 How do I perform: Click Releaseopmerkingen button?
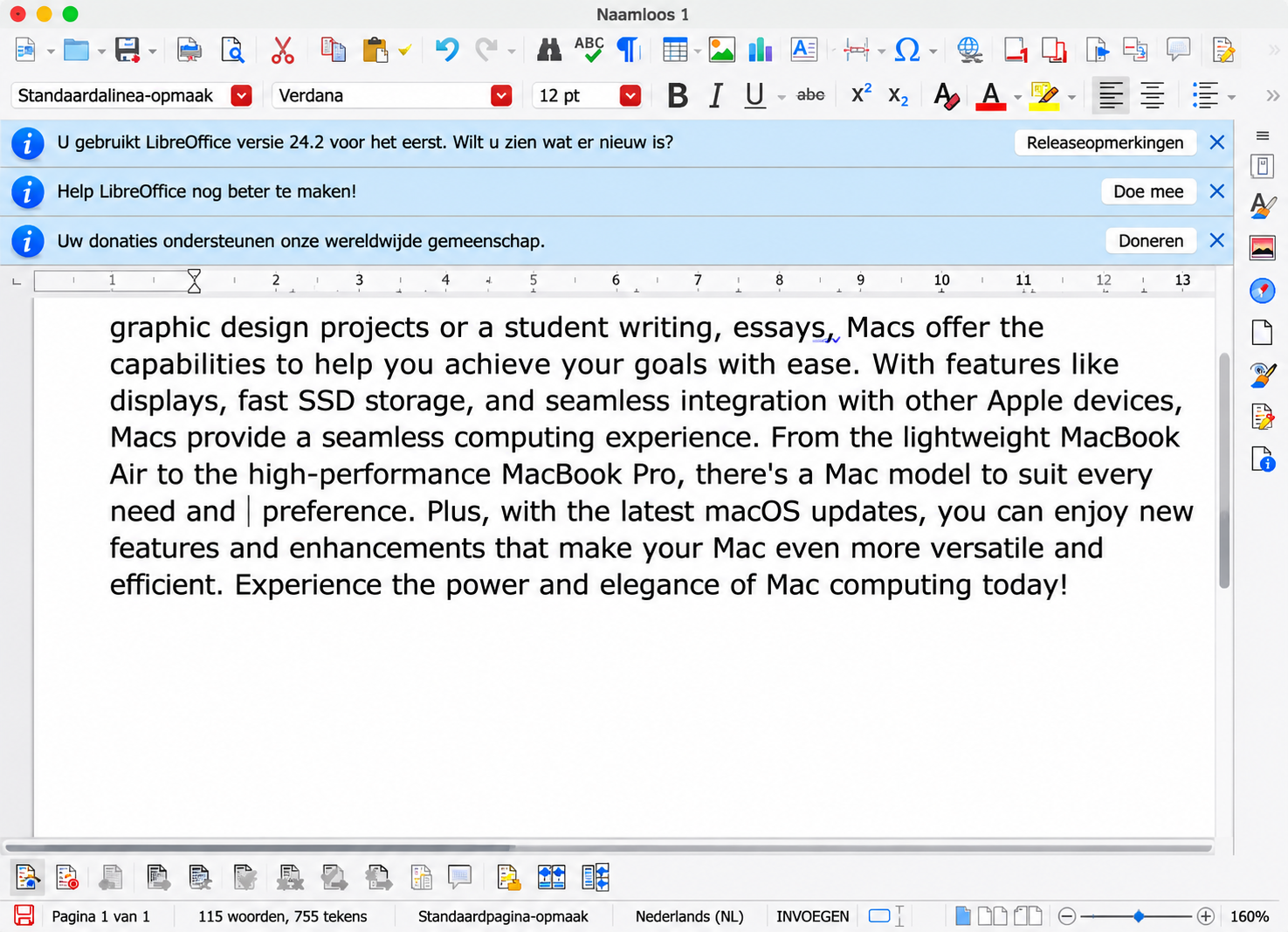pyautogui.click(x=1105, y=142)
